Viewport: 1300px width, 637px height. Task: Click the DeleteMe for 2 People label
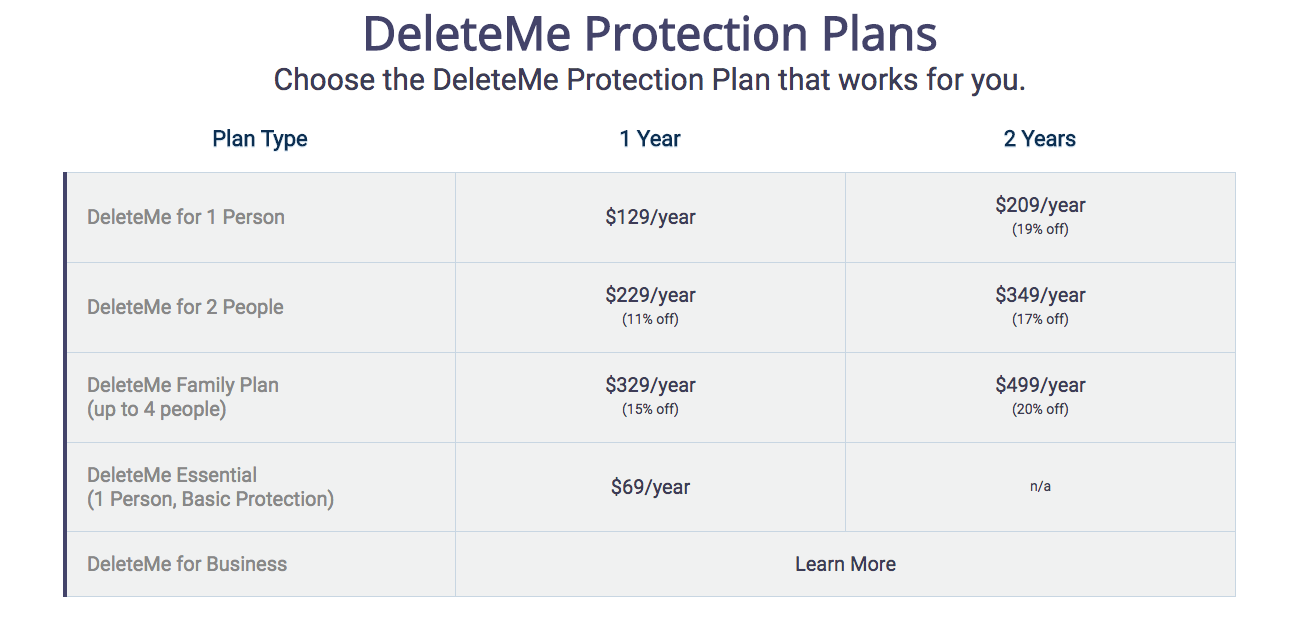click(x=185, y=307)
